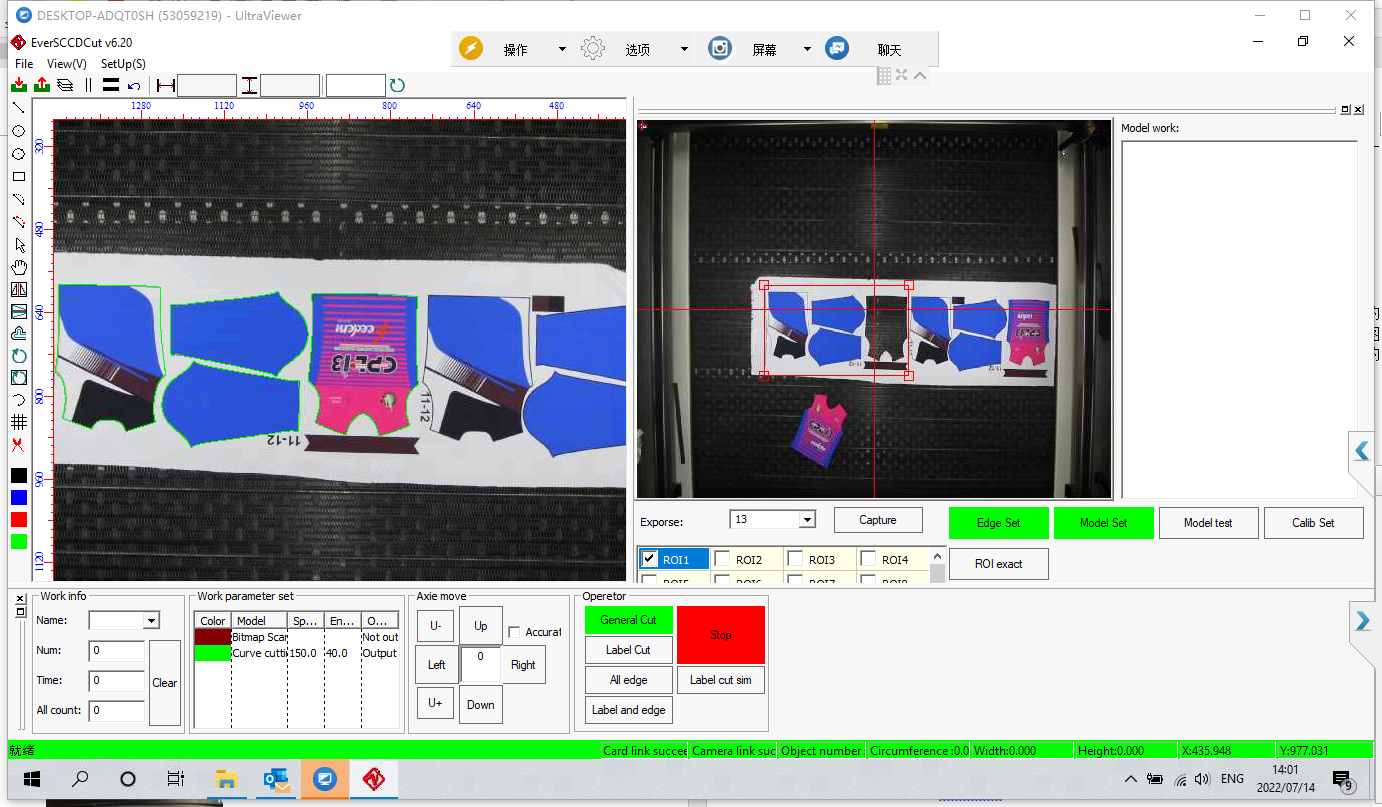Click the ROI list scrollbar up arrow
Image resolution: width=1382 pixels, height=807 pixels.
coord(937,555)
